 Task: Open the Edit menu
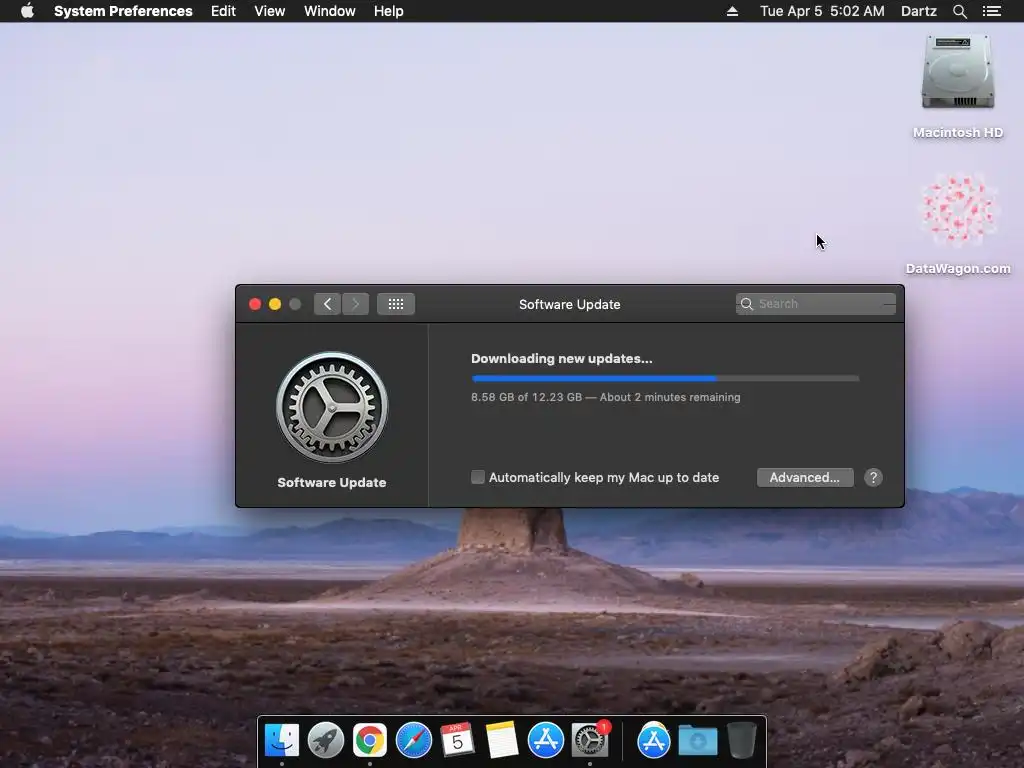coord(223,11)
